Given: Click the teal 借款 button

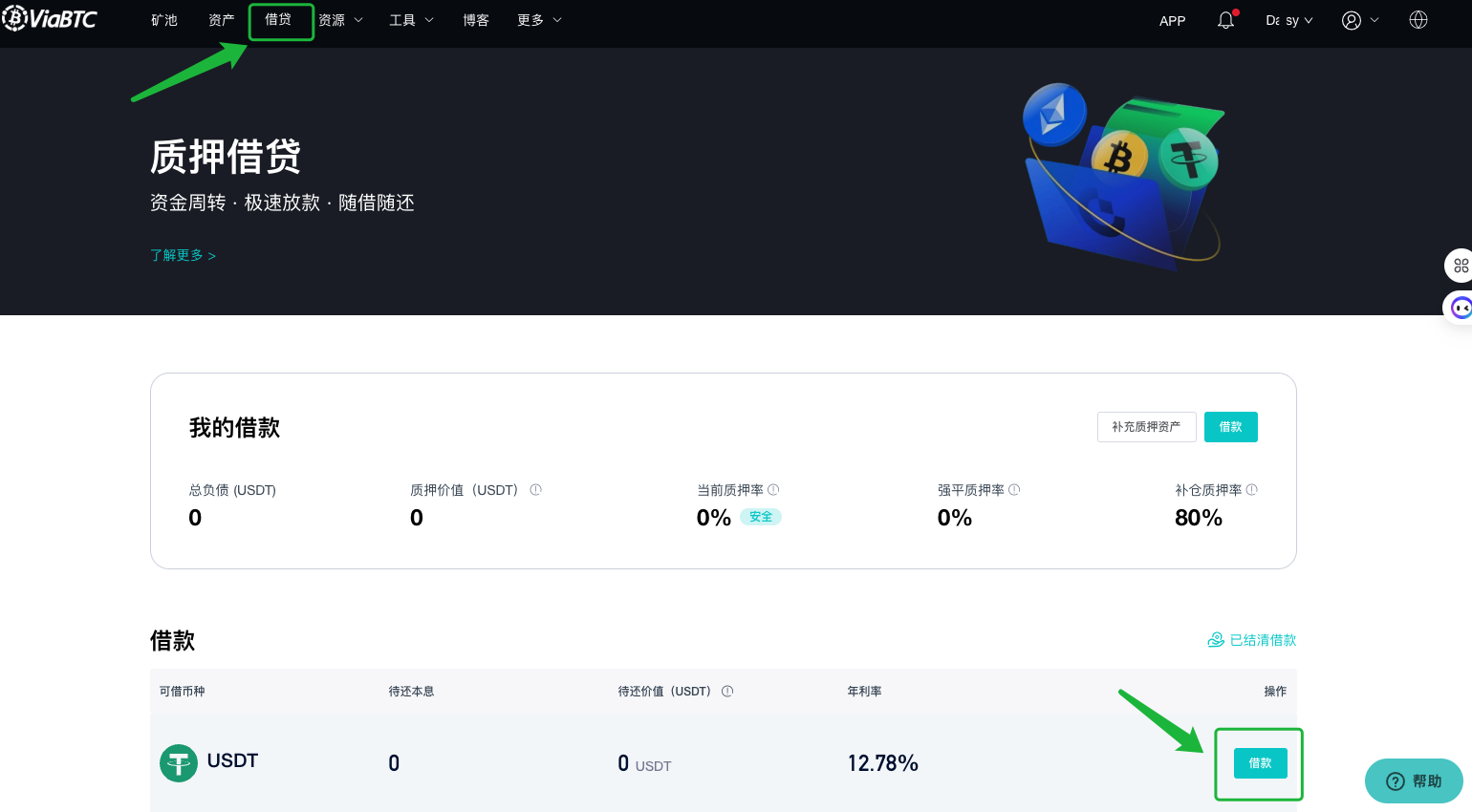Looking at the screenshot, I should click(1230, 427).
